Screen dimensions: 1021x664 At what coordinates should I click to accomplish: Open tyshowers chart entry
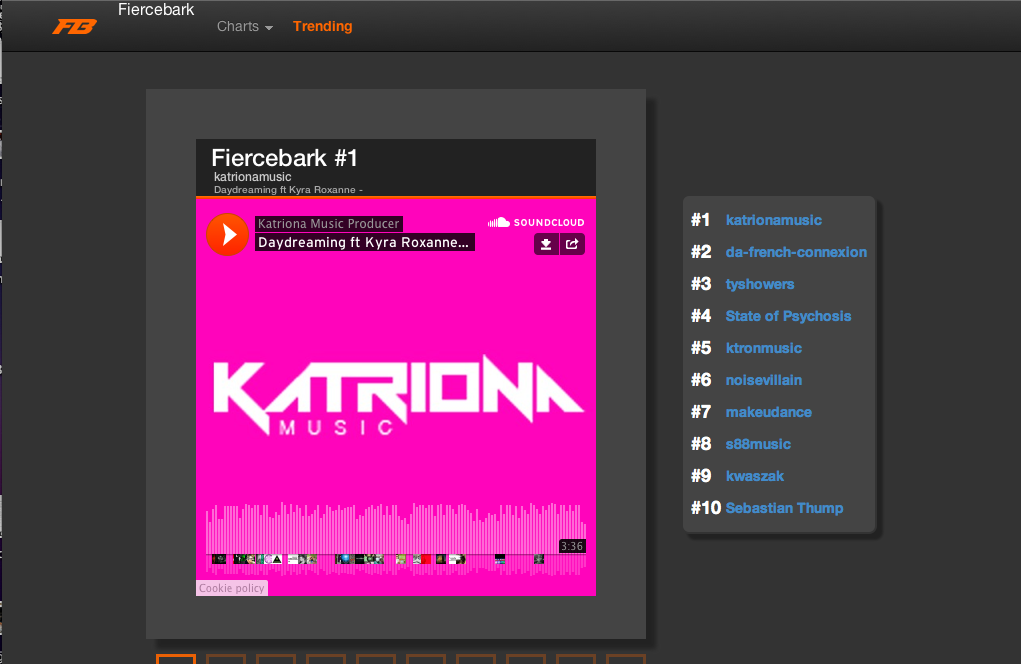tap(760, 284)
